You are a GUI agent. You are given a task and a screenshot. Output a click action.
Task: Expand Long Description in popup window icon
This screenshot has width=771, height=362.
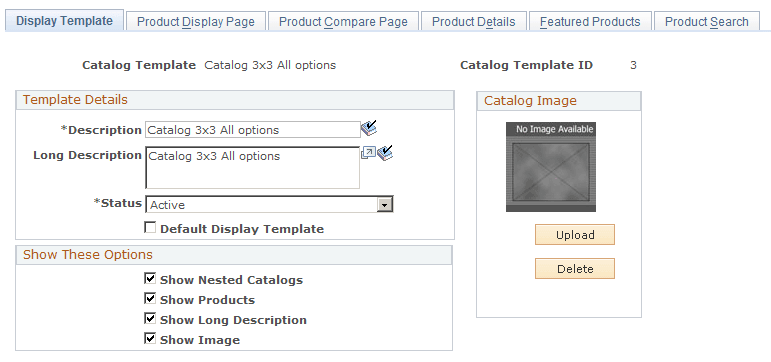click(368, 153)
